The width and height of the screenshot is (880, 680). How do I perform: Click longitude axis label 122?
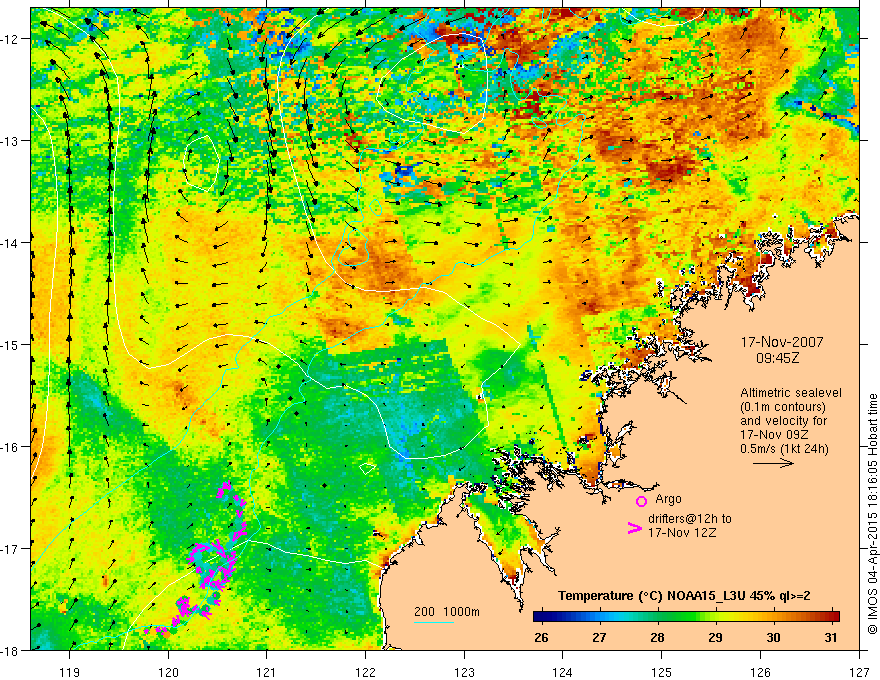point(365,672)
